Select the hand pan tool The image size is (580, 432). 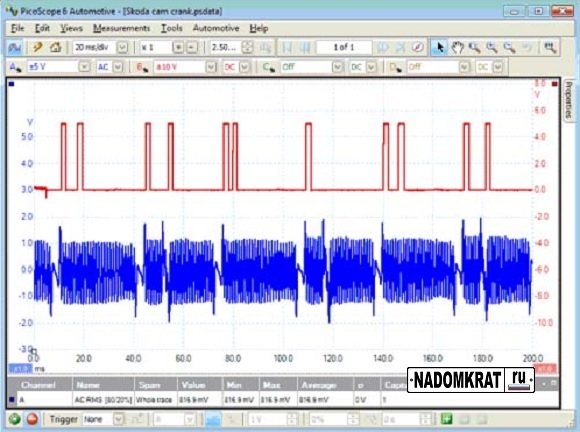458,47
